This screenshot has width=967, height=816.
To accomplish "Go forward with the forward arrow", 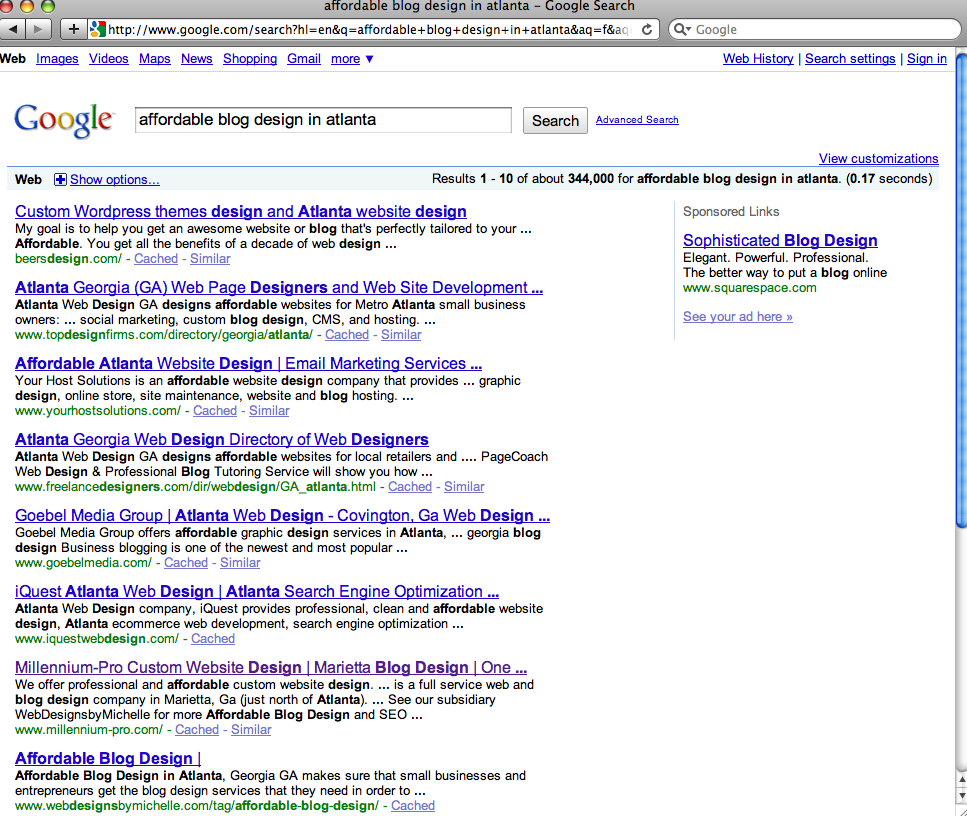I will [x=38, y=29].
